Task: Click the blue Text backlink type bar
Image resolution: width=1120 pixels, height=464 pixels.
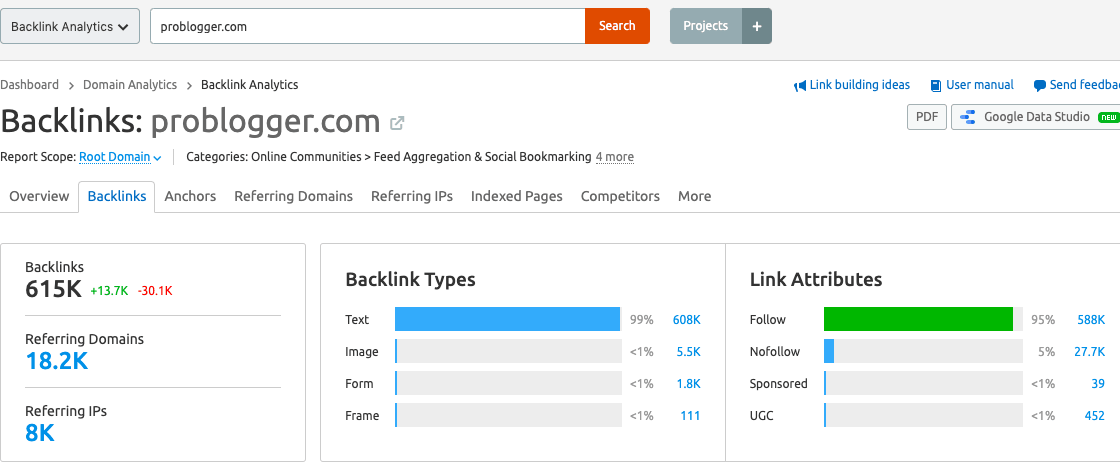Action: (x=507, y=319)
